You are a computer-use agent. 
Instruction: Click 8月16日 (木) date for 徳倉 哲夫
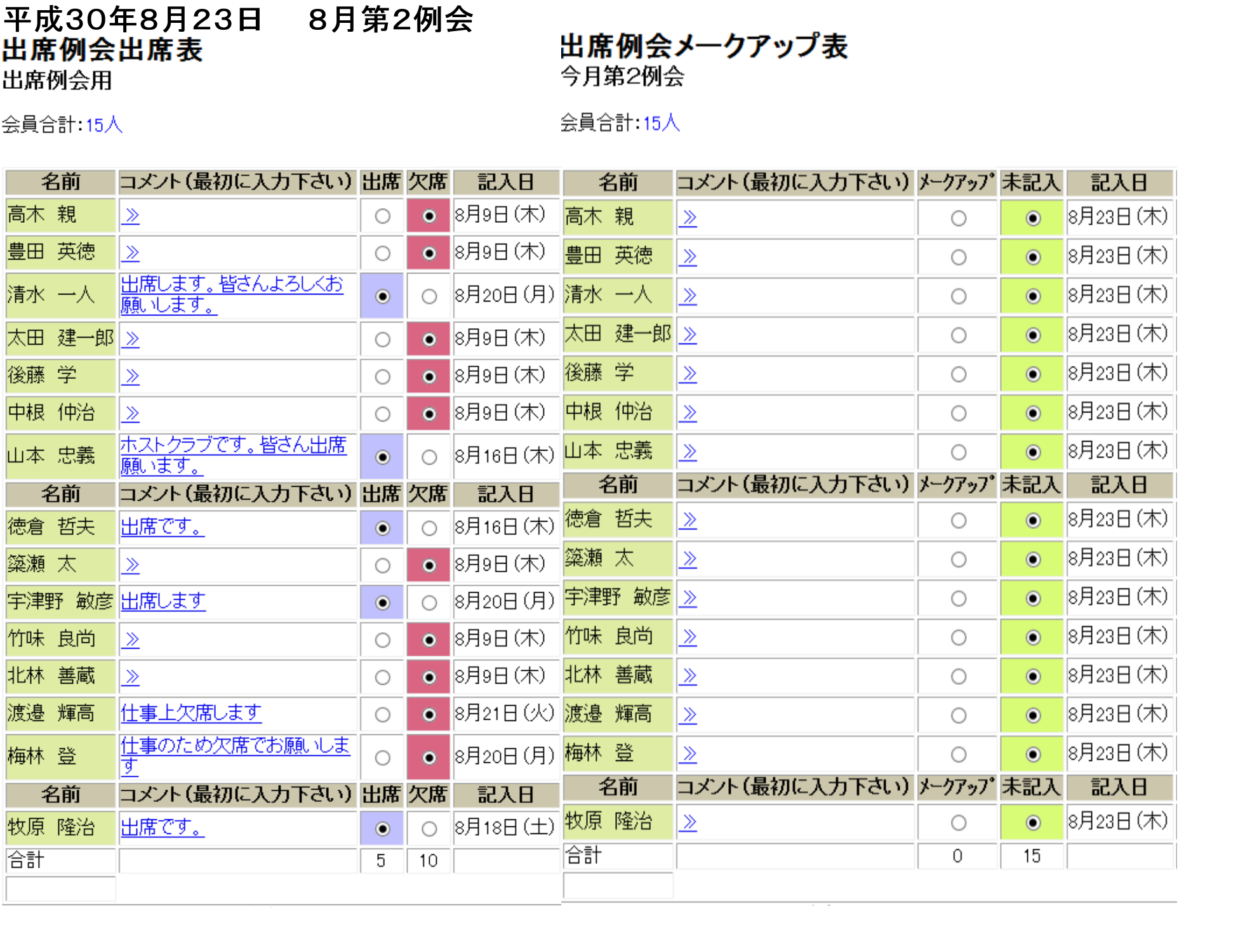504,526
